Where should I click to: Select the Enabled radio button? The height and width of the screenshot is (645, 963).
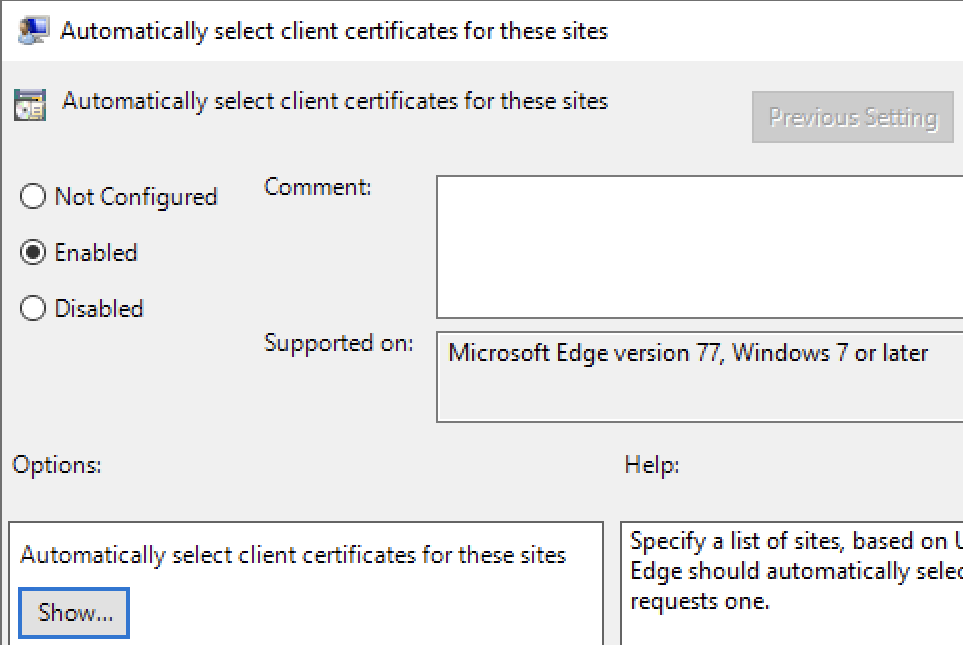click(33, 252)
